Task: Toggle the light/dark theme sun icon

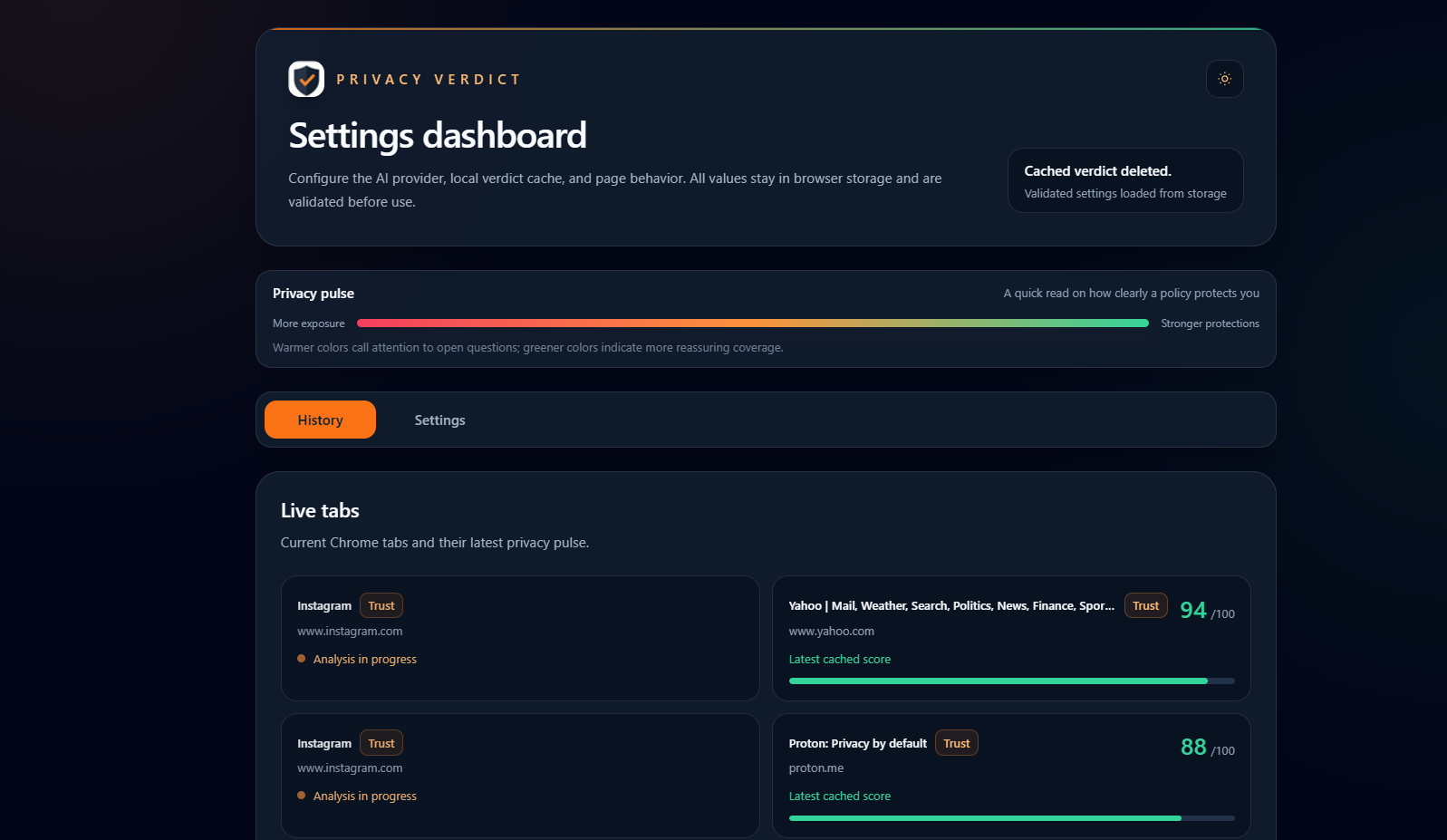Action: pyautogui.click(x=1224, y=79)
